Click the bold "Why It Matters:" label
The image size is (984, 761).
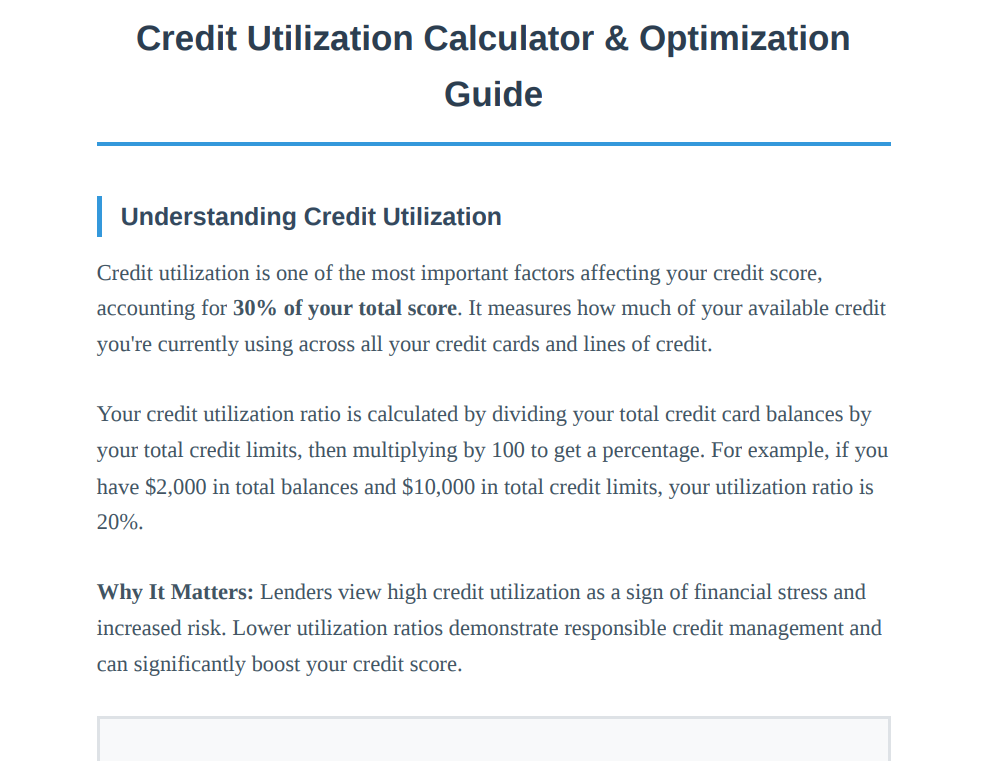(175, 592)
